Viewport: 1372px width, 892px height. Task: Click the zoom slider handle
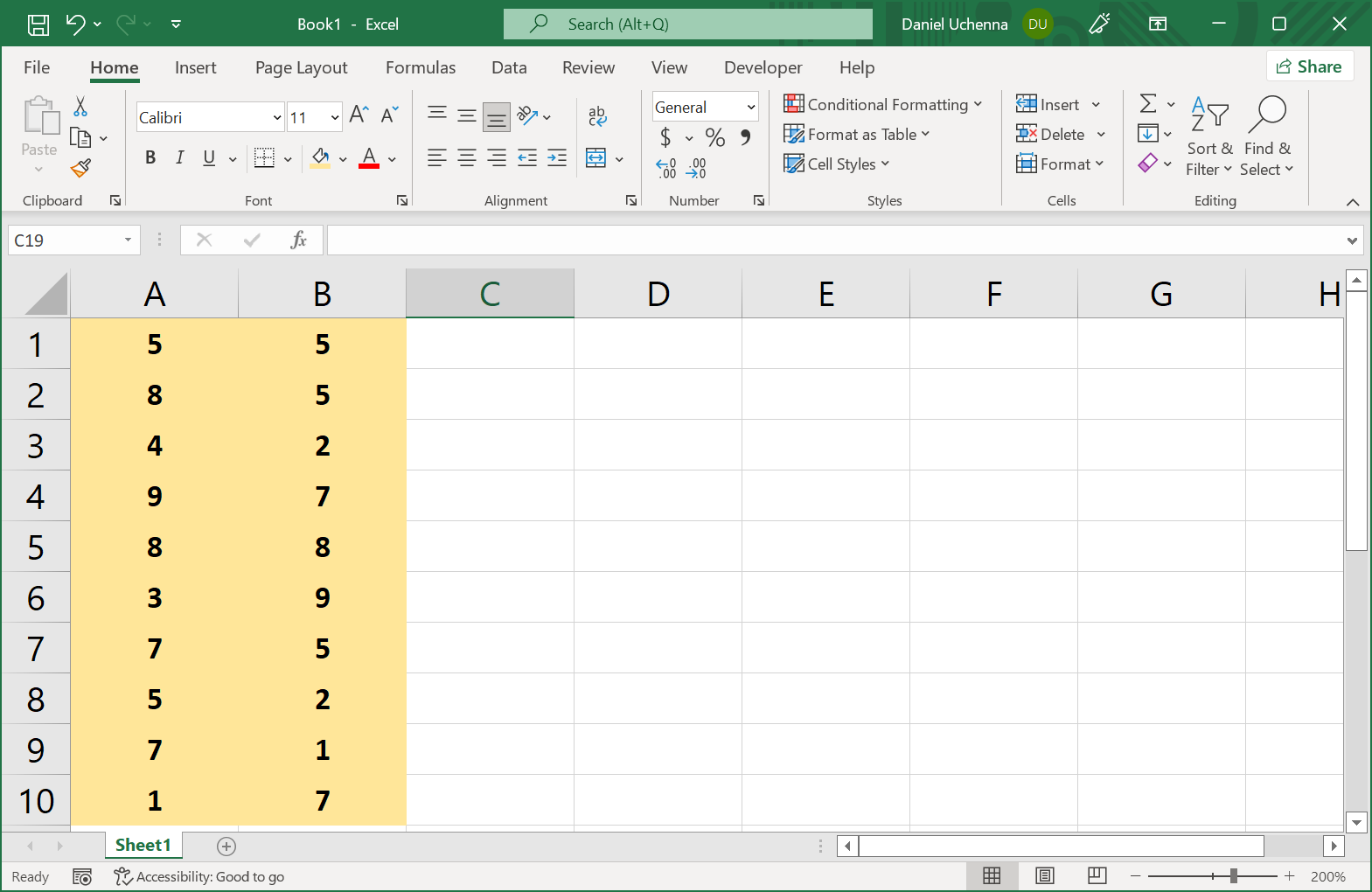tap(1233, 875)
